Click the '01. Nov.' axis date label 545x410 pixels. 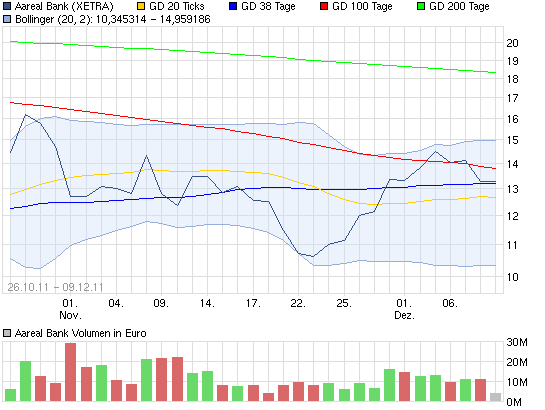point(71,309)
